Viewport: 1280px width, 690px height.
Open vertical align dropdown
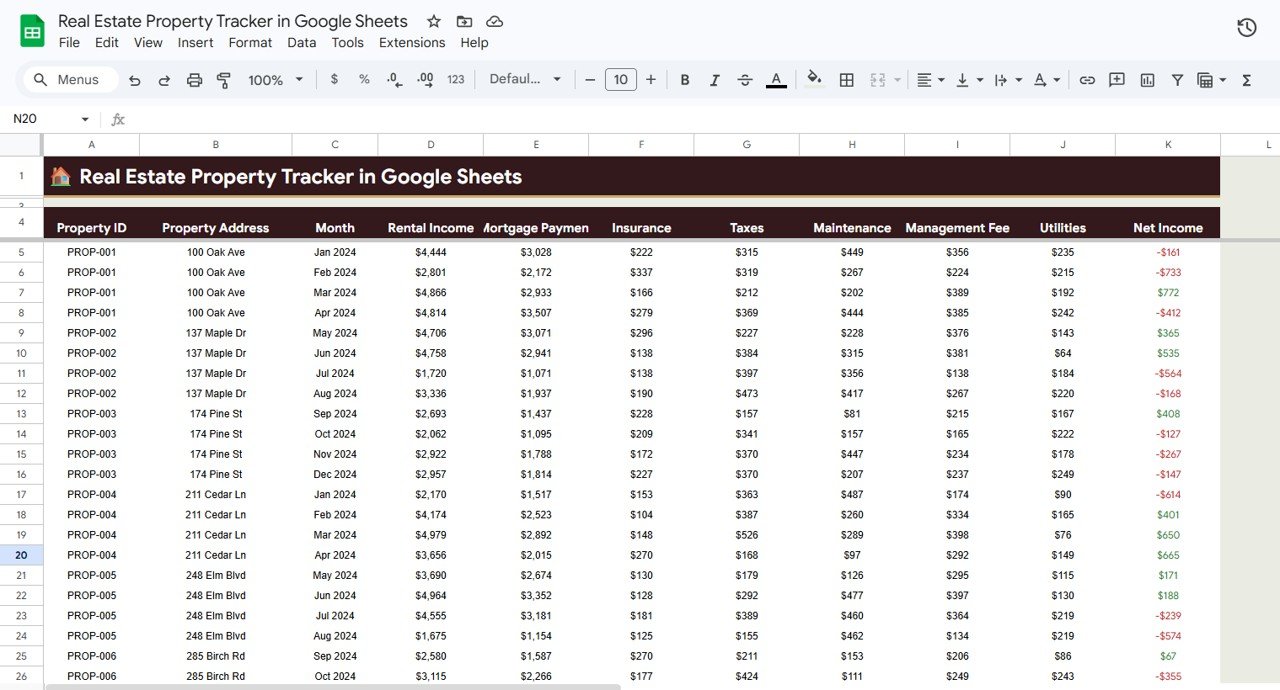click(969, 80)
